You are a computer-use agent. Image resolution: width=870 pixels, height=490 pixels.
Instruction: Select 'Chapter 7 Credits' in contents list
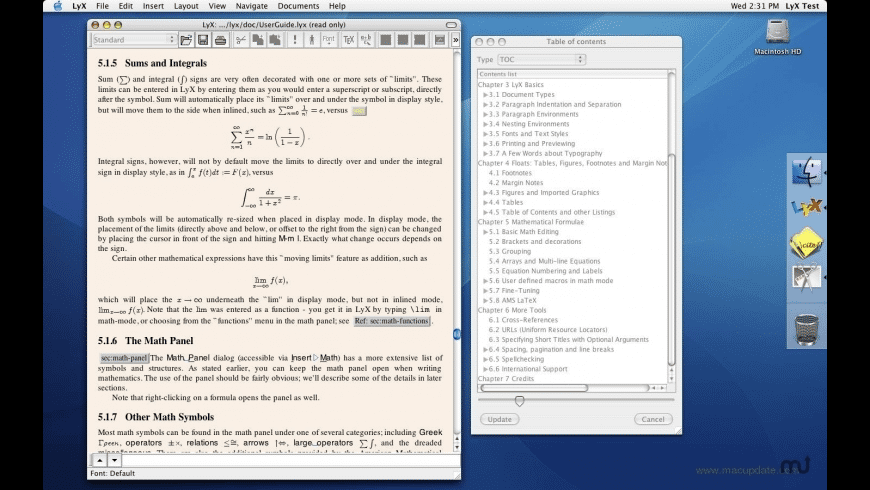coord(505,379)
